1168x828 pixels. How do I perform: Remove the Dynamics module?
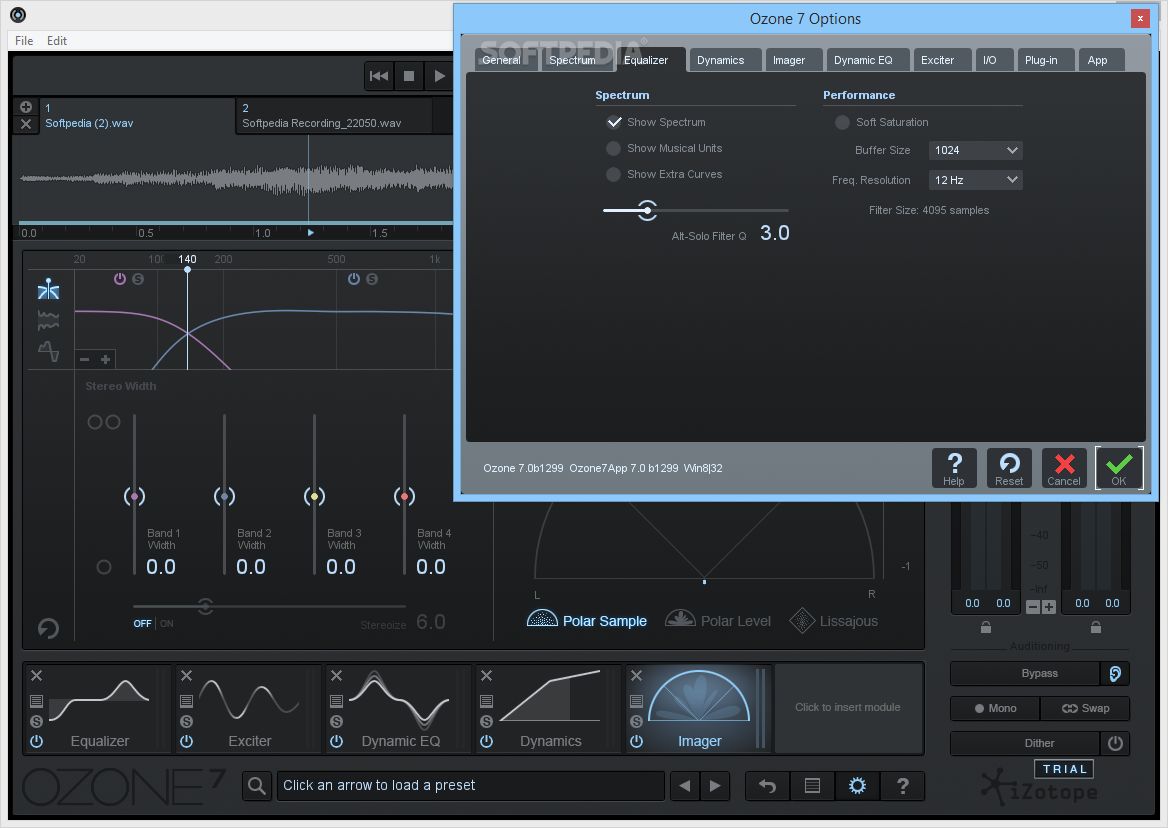point(486,675)
